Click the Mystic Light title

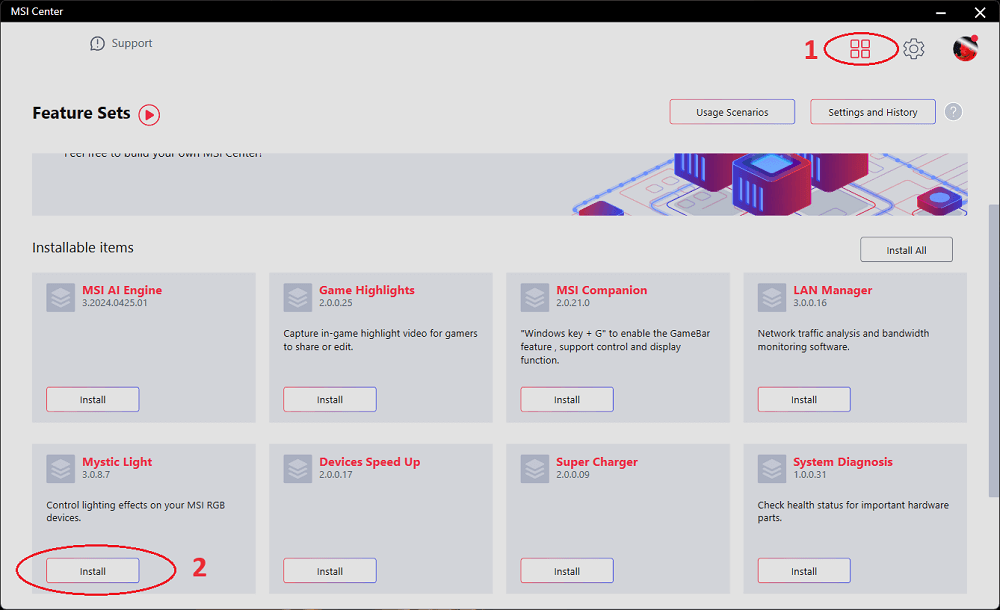click(x=117, y=462)
